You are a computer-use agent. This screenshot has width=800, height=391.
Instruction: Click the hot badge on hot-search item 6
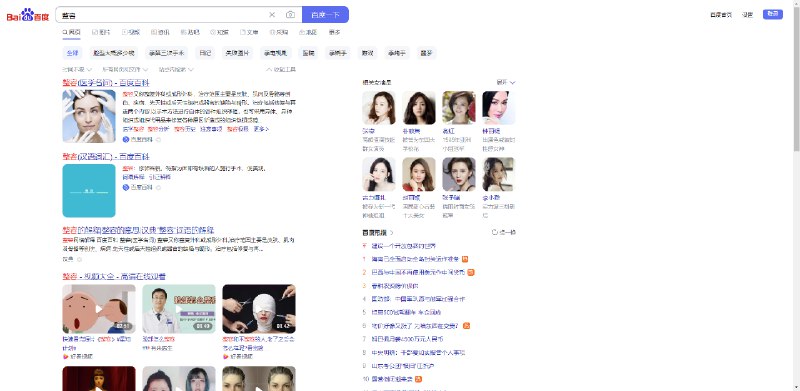pyautogui.click(x=466, y=326)
